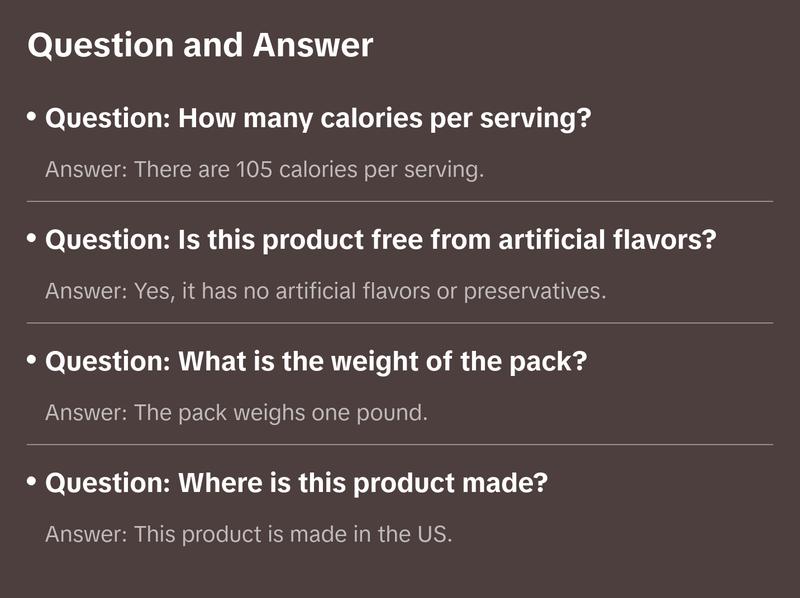The height and width of the screenshot is (598, 800).
Task: Click the bullet beside "Where is this product made?"
Action: [x=32, y=482]
